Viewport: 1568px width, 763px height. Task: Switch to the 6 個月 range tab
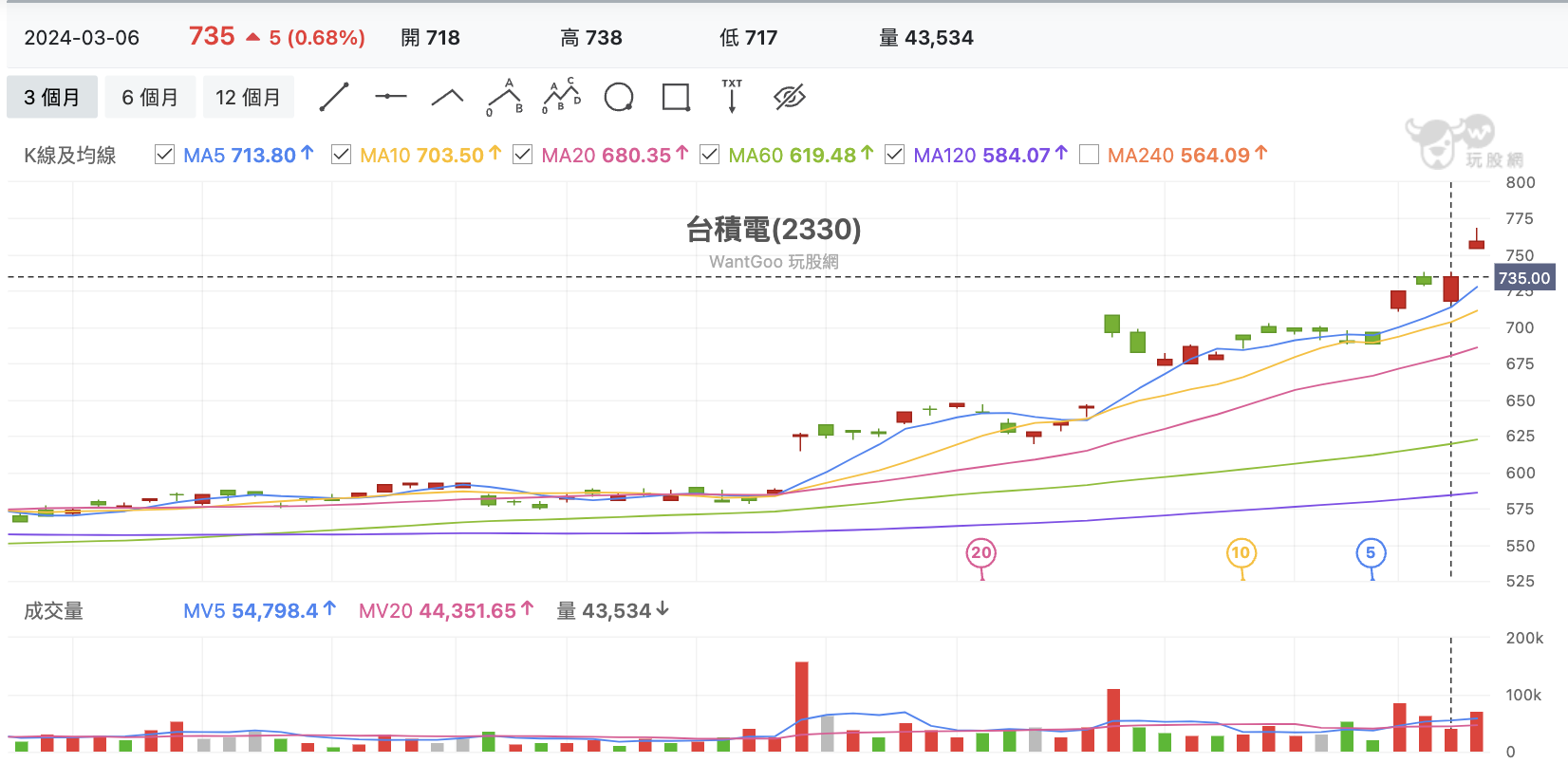pos(150,97)
